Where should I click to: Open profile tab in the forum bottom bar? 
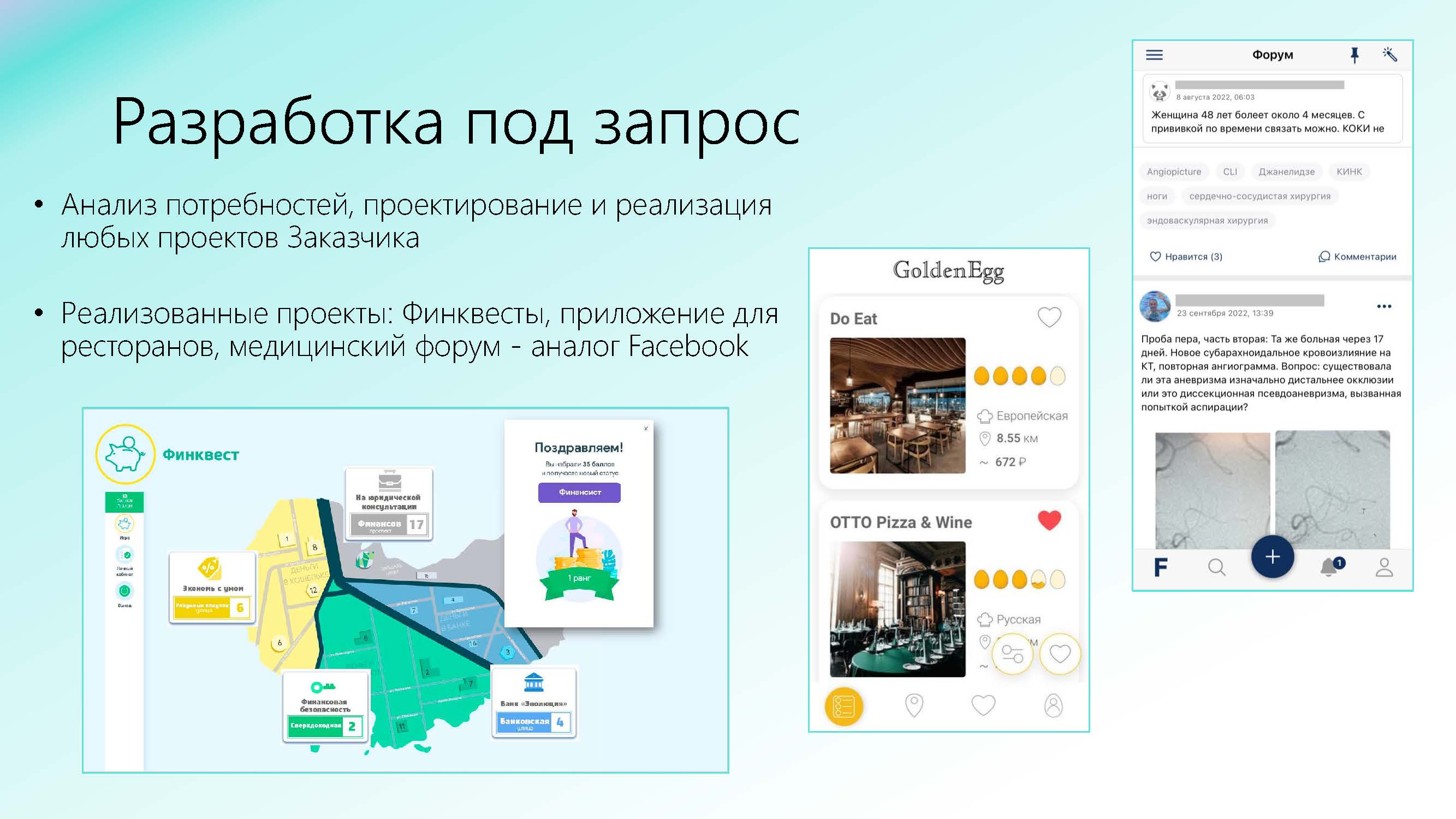tap(1383, 567)
